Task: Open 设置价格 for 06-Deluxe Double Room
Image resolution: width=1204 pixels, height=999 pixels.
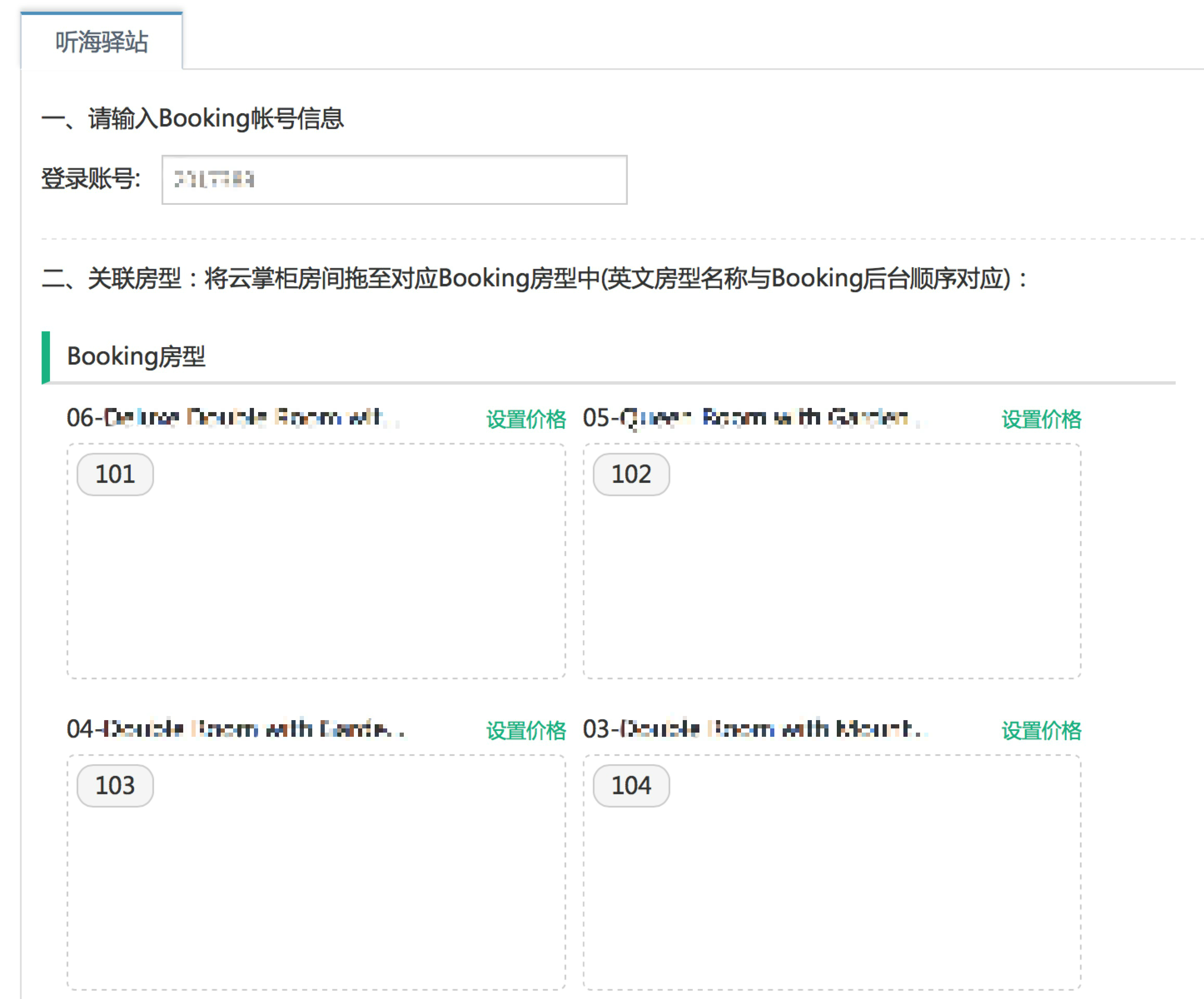Action: (x=526, y=419)
